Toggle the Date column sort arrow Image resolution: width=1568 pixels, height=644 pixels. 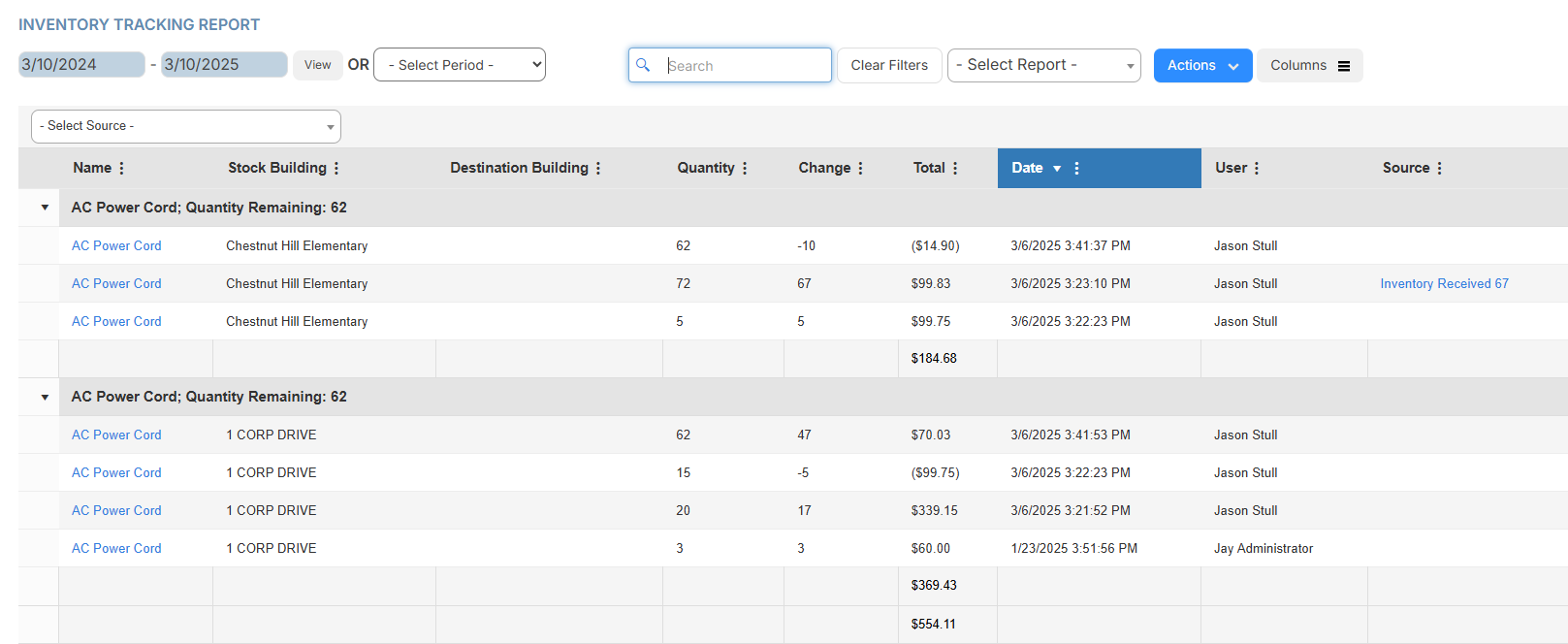[x=1057, y=169]
